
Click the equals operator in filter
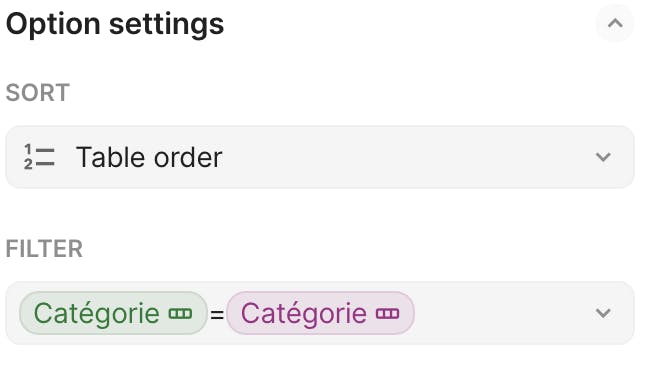tap(217, 314)
